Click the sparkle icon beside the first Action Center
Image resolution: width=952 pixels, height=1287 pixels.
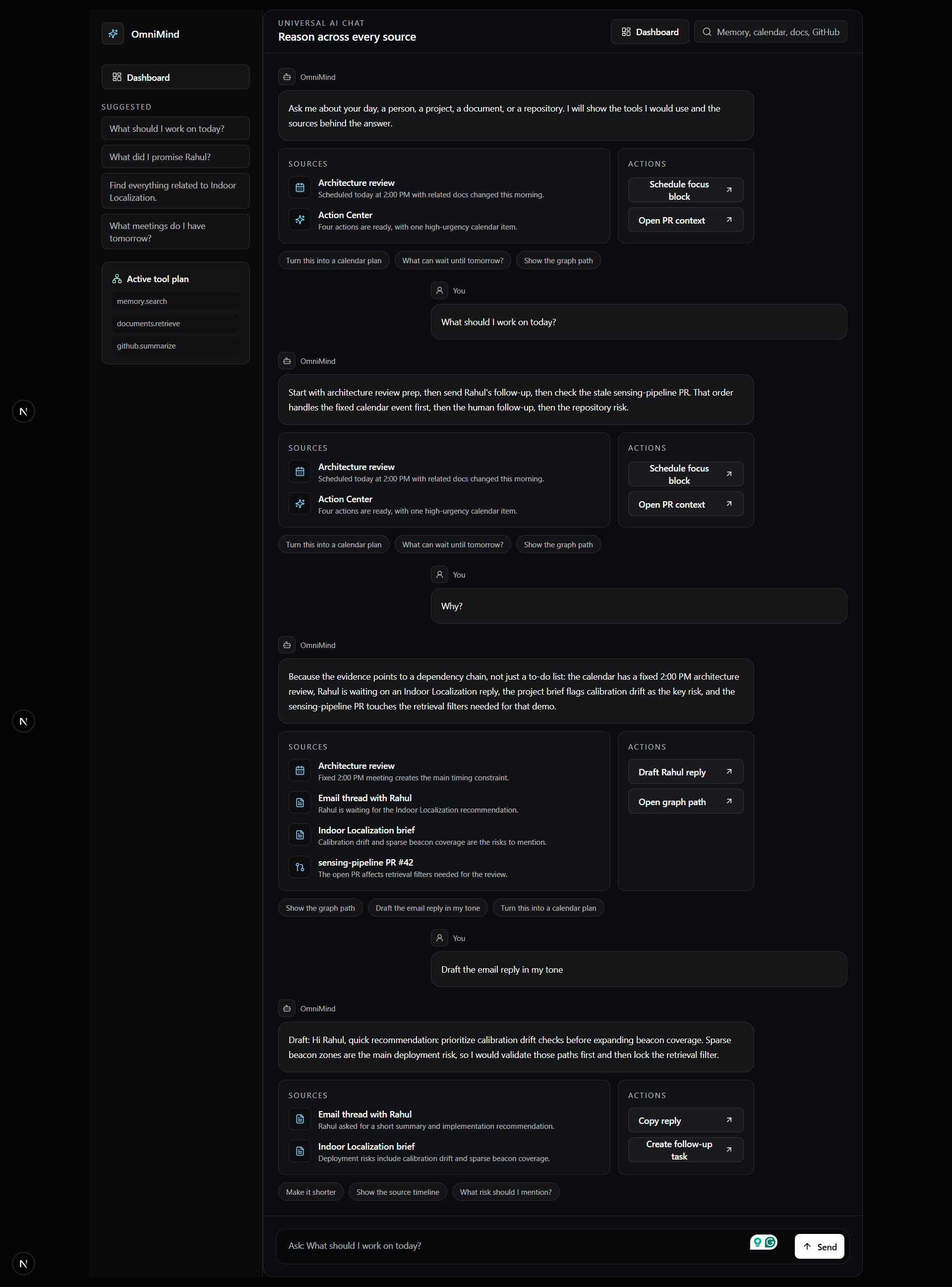[299, 220]
